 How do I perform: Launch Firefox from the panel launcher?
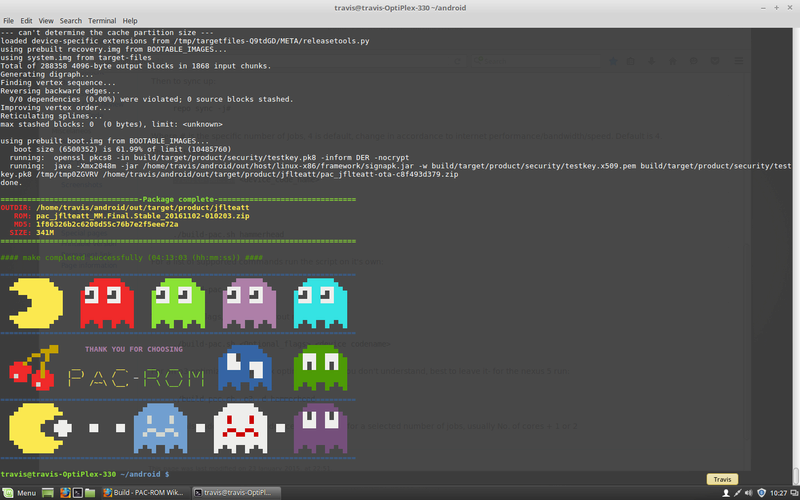(x=65, y=493)
